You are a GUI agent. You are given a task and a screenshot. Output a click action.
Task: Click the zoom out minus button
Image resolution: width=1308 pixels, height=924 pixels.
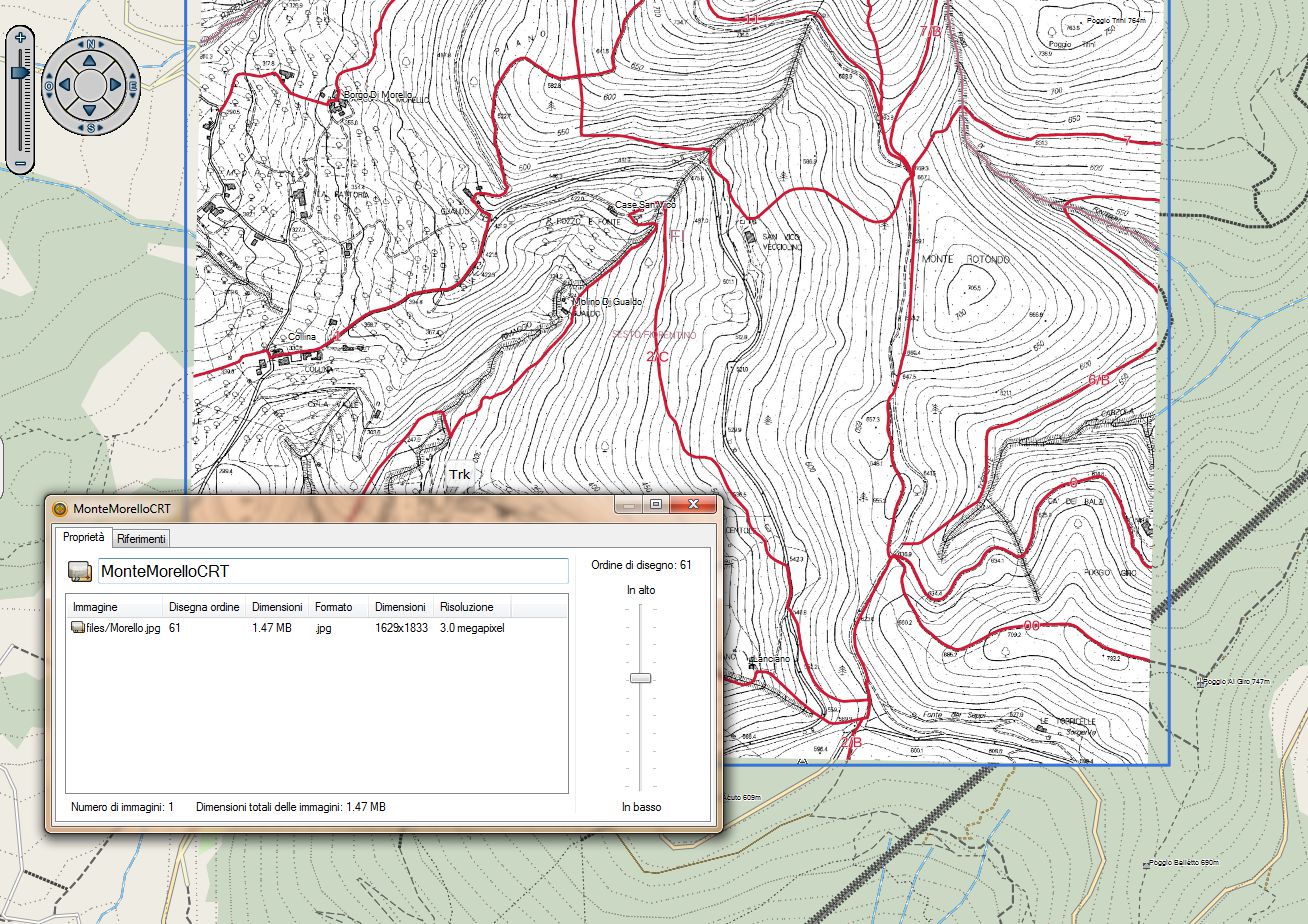[x=20, y=164]
